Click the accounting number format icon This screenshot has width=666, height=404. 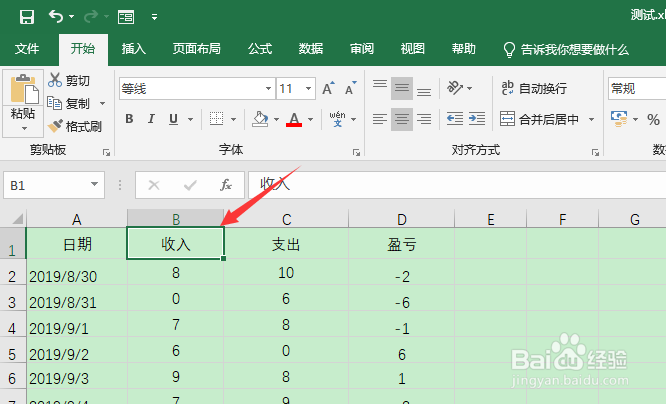[x=619, y=119]
